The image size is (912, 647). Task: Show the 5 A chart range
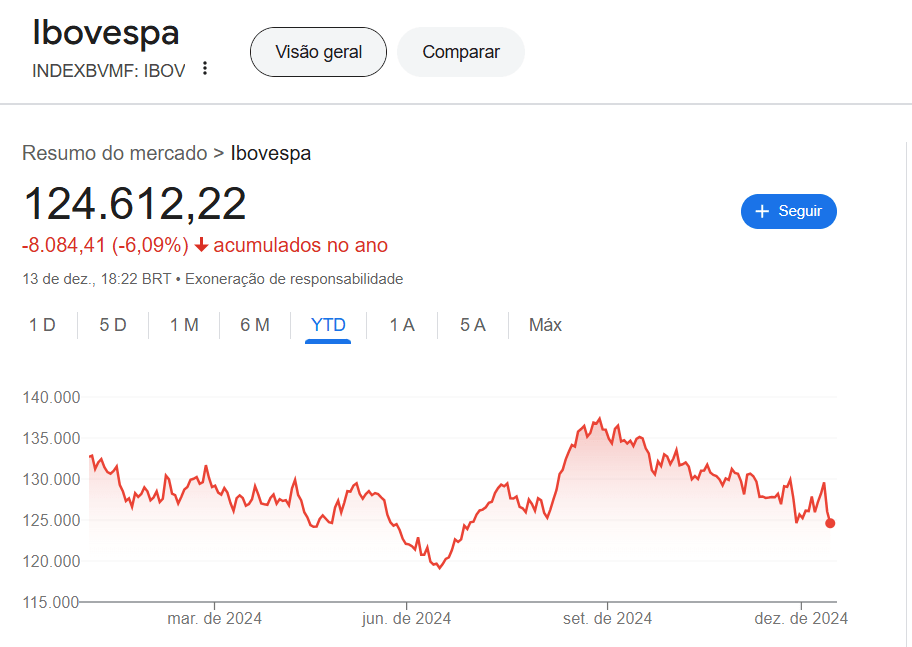473,325
